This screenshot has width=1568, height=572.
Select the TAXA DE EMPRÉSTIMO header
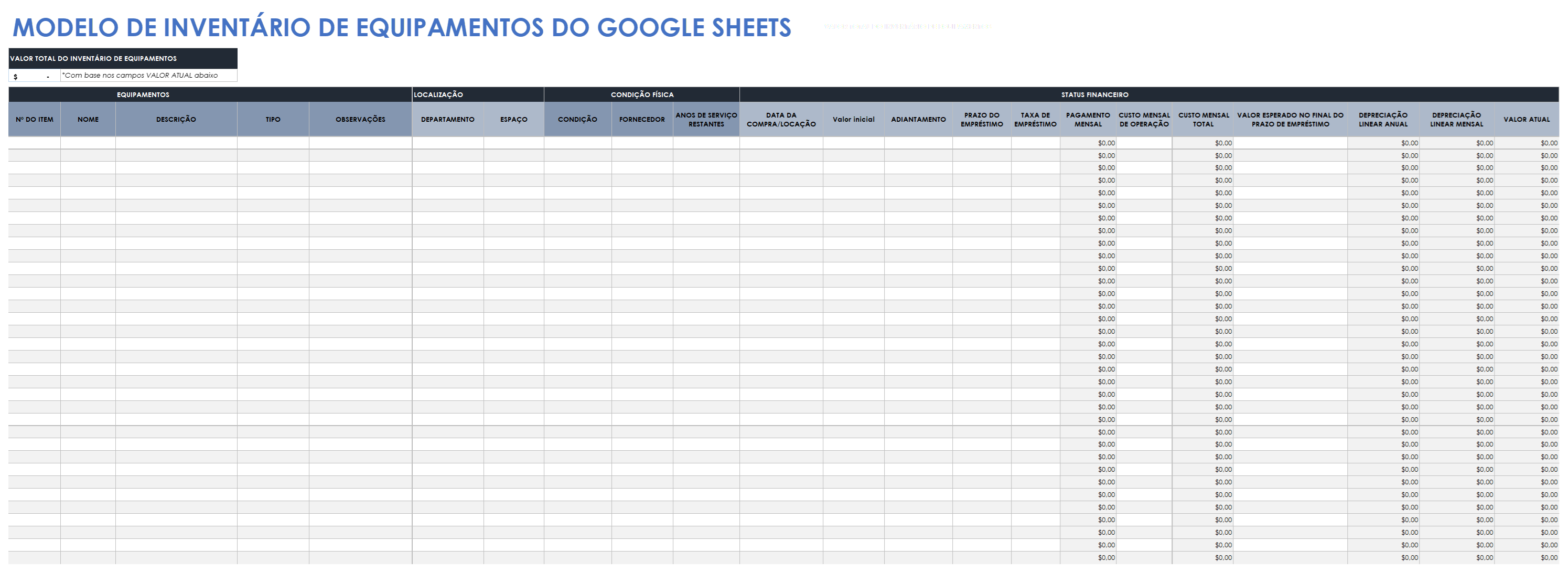click(1035, 120)
